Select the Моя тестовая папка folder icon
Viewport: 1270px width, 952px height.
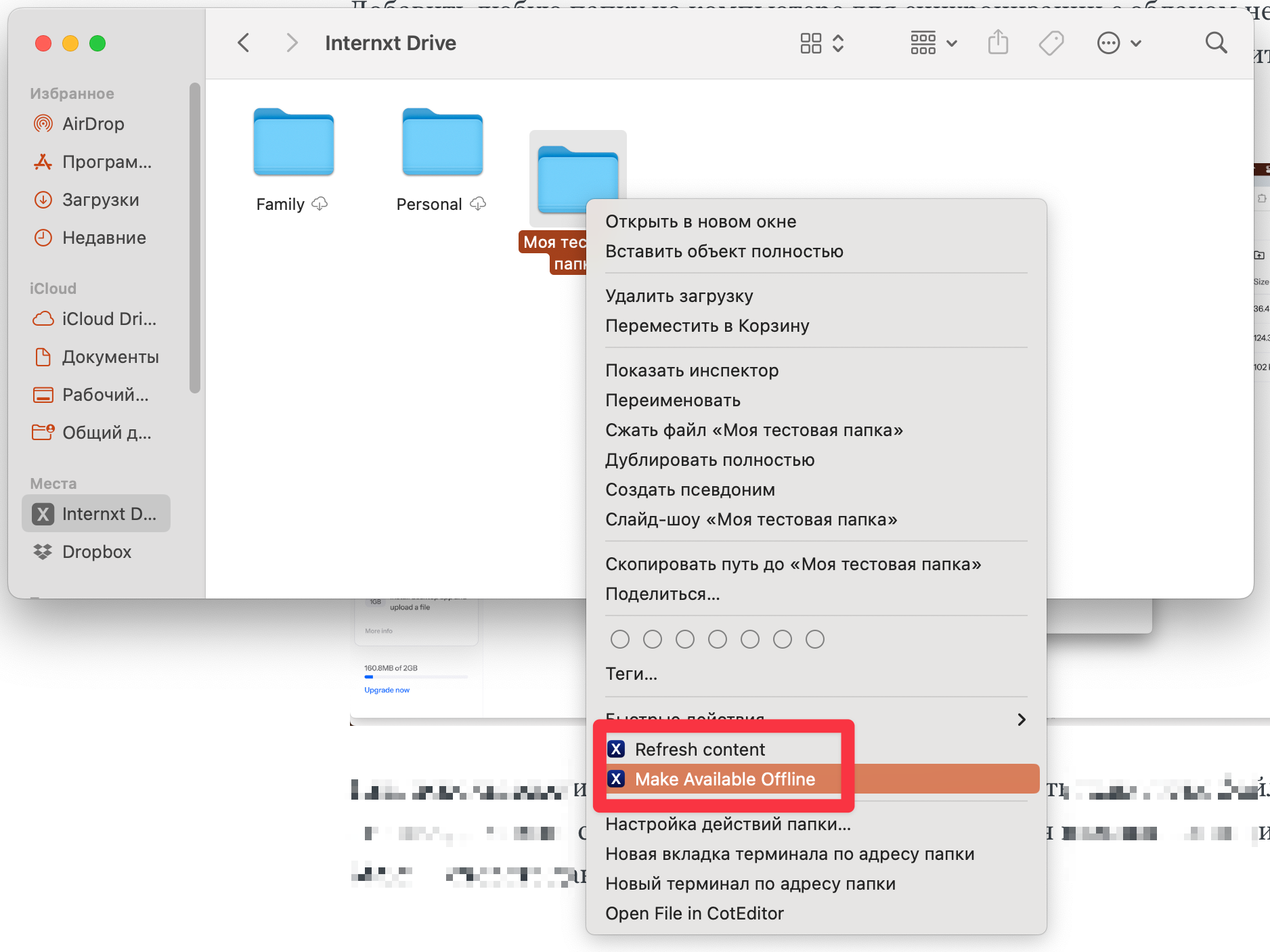(x=577, y=178)
